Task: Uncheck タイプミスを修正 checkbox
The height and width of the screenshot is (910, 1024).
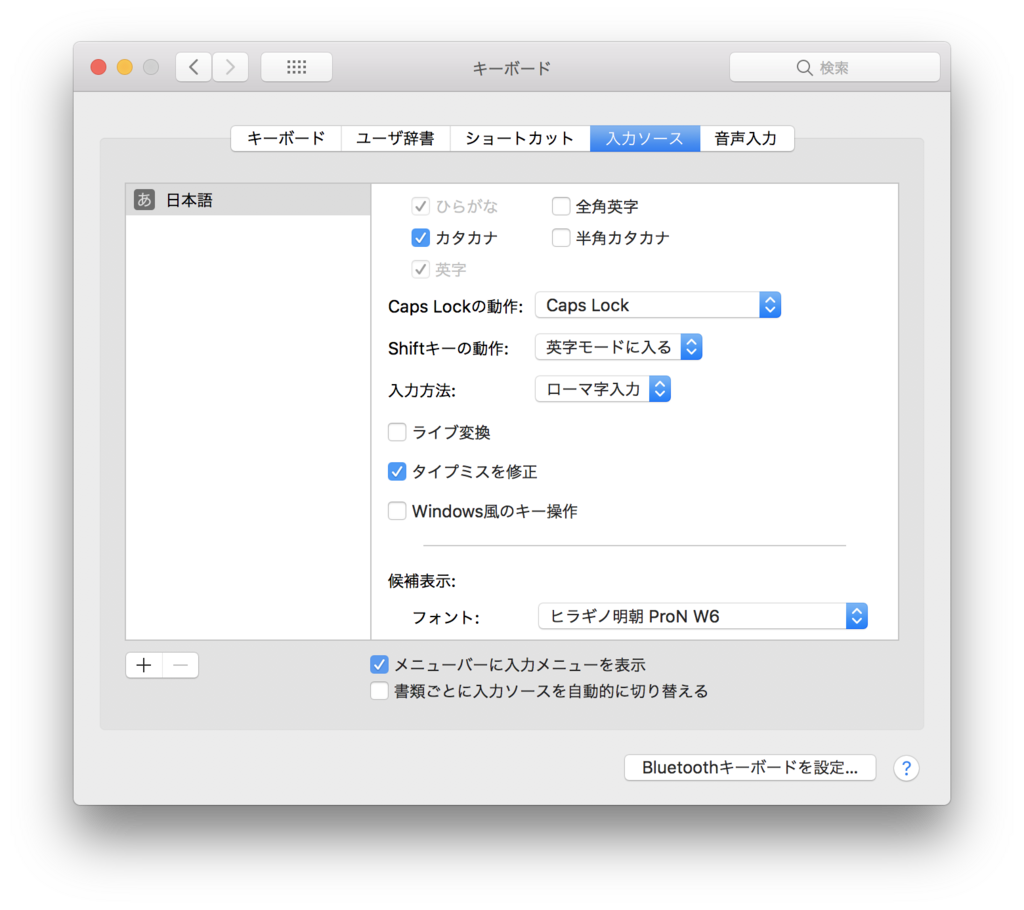Action: click(397, 472)
